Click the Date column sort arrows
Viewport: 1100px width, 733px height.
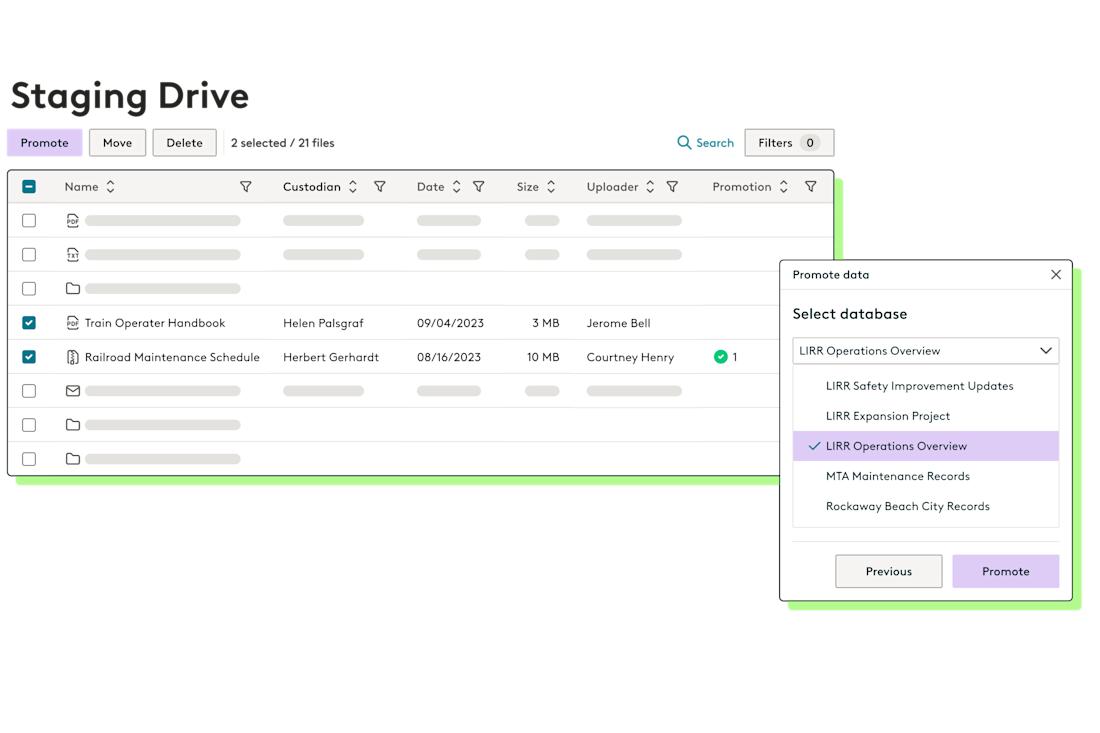[458, 186]
